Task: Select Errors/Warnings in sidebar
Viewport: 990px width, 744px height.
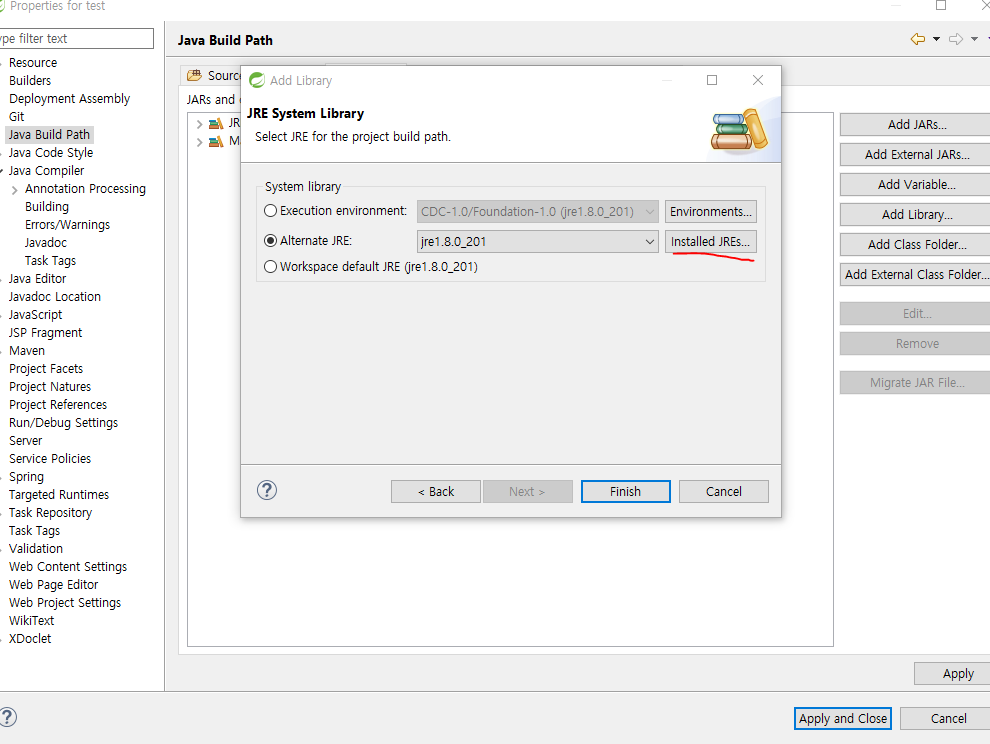Action: coord(67,225)
